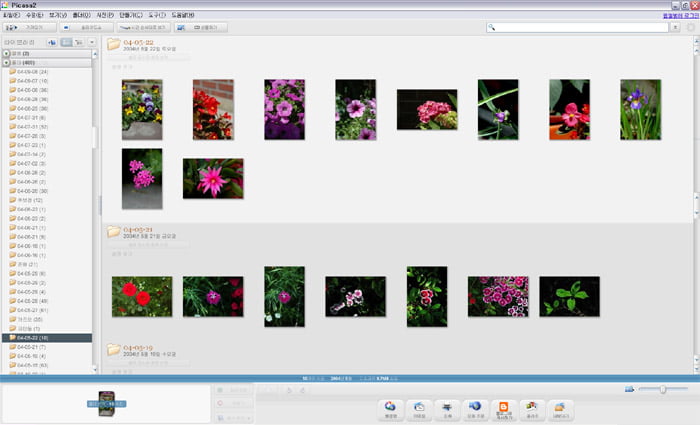Click inside the search box with magnifier
The image size is (700, 425).
click(x=577, y=27)
